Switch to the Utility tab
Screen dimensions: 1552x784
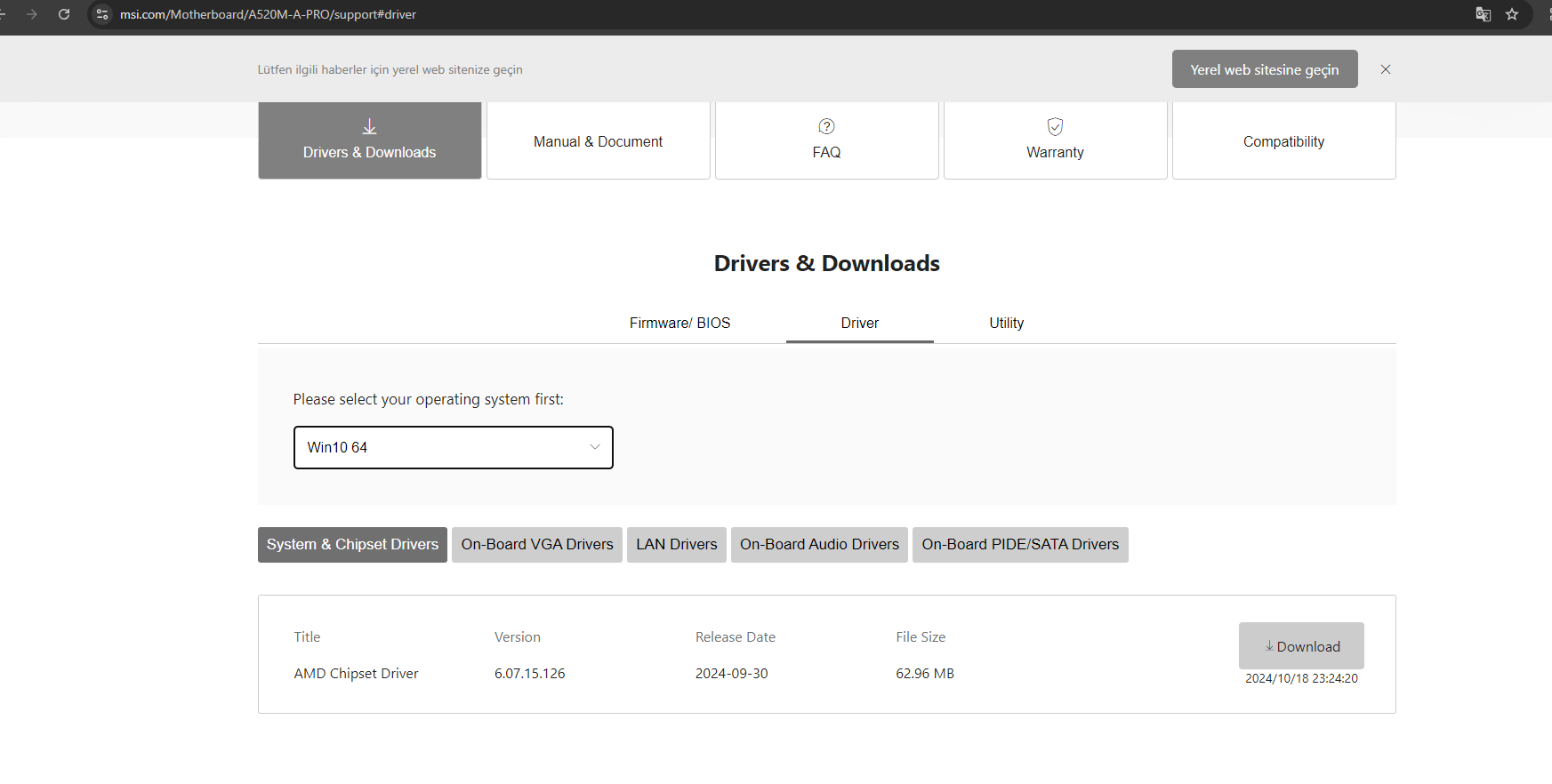tap(1007, 323)
